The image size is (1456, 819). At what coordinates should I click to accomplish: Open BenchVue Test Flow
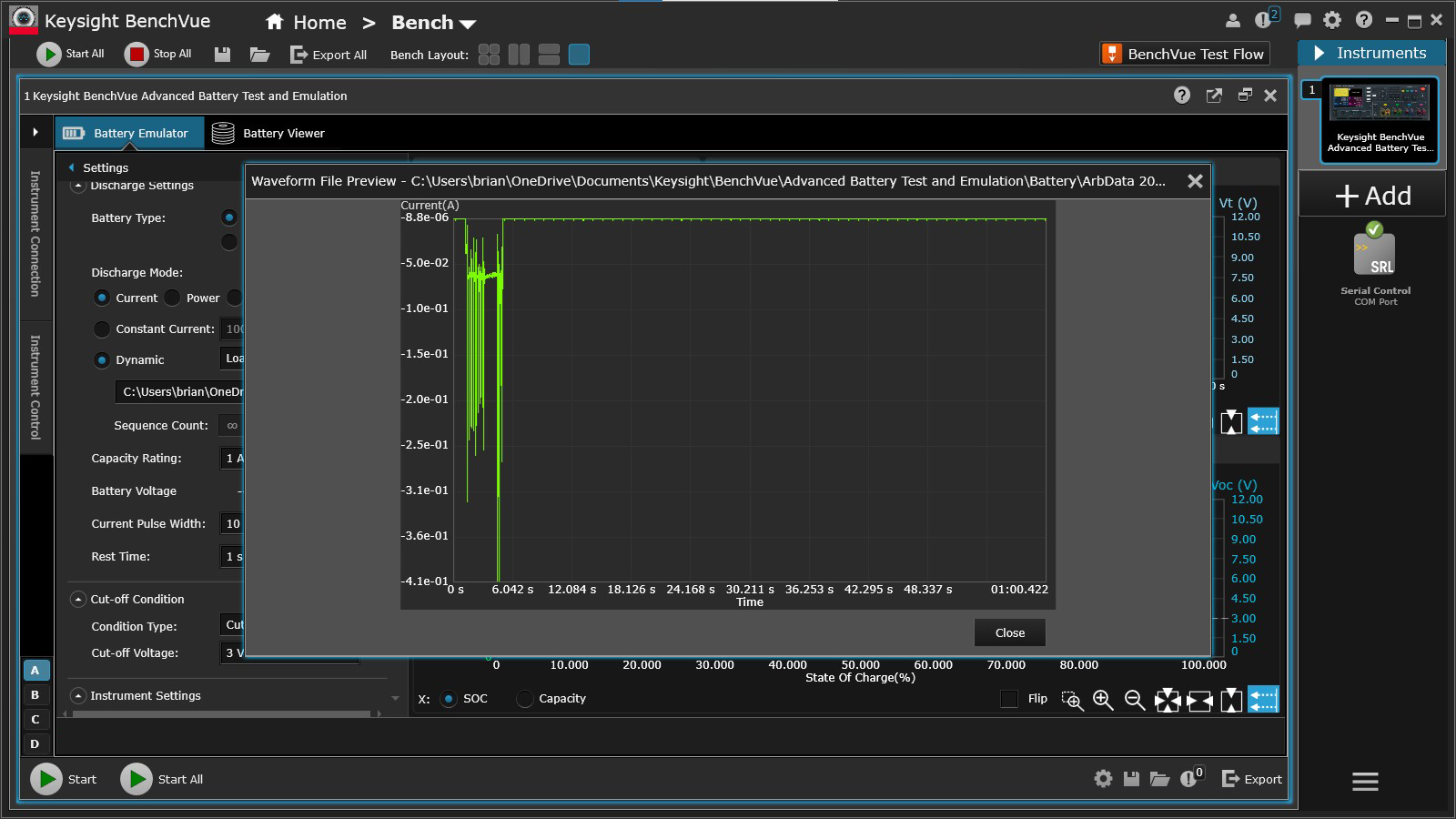coord(1184,54)
